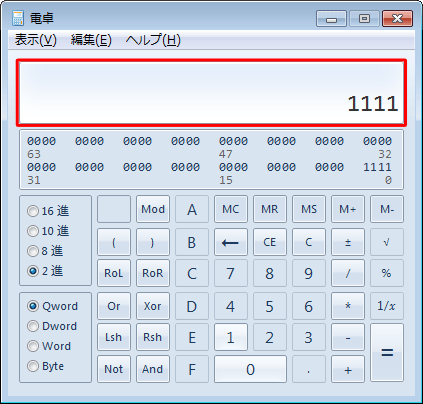Image resolution: width=423 pixels, height=404 pixels.
Task: Subtract from memory with M- button
Action: click(387, 209)
